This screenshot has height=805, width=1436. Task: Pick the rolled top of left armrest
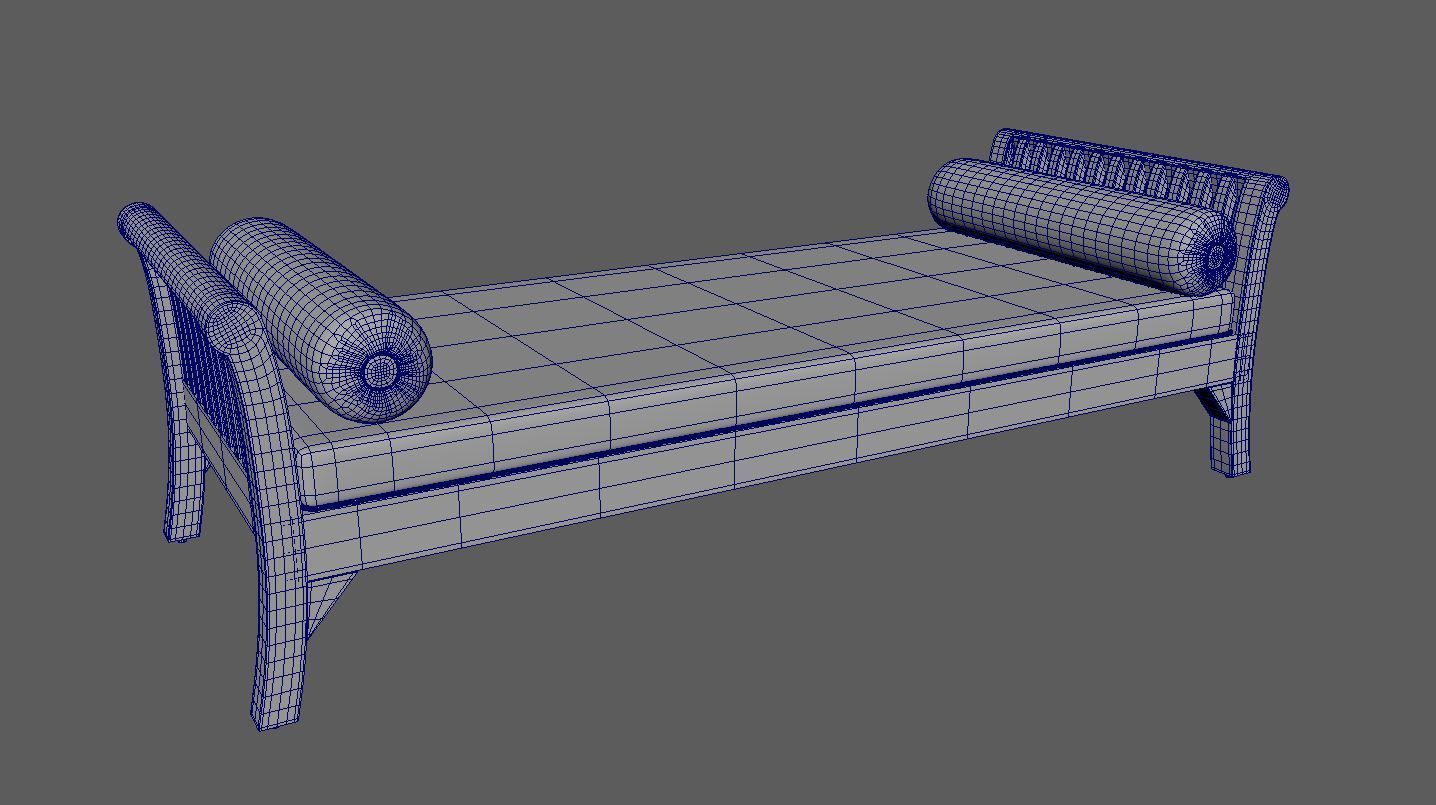click(187, 270)
